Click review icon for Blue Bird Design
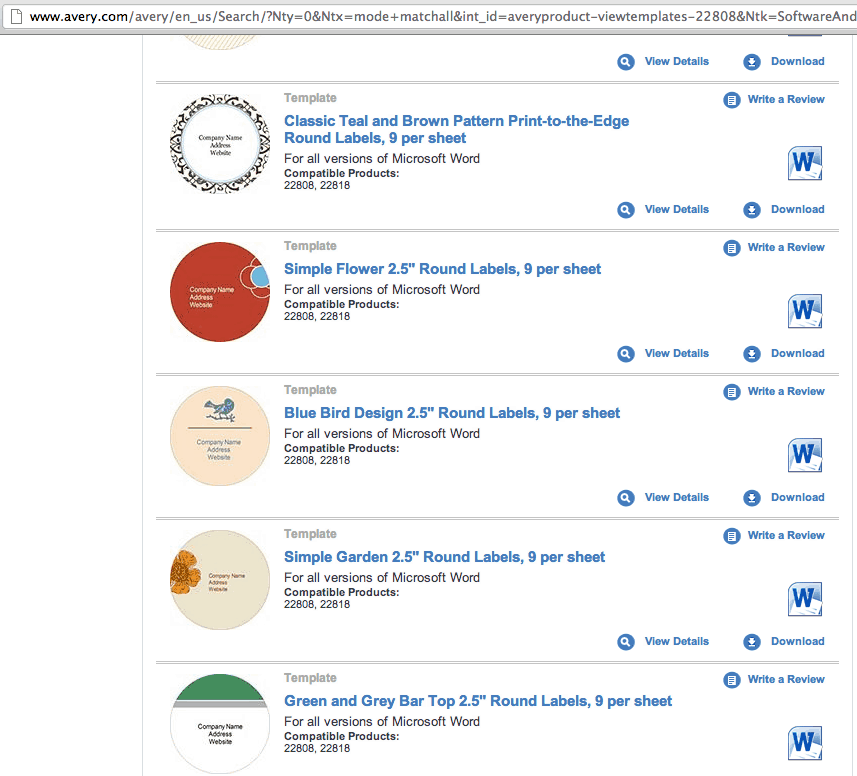This screenshot has height=776, width=857. 732,392
